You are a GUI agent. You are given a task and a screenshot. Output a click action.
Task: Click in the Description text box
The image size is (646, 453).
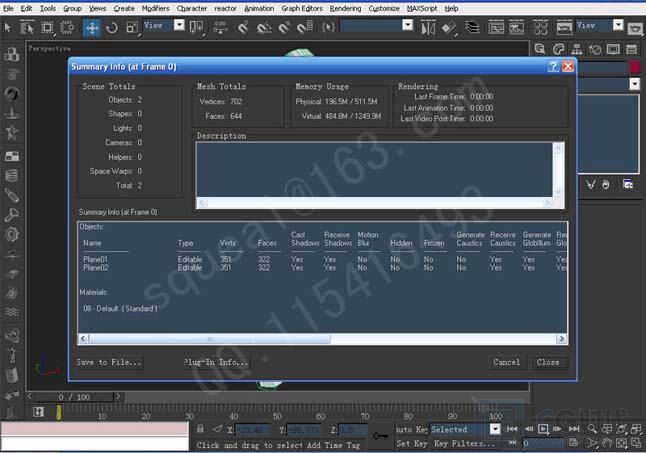(374, 170)
